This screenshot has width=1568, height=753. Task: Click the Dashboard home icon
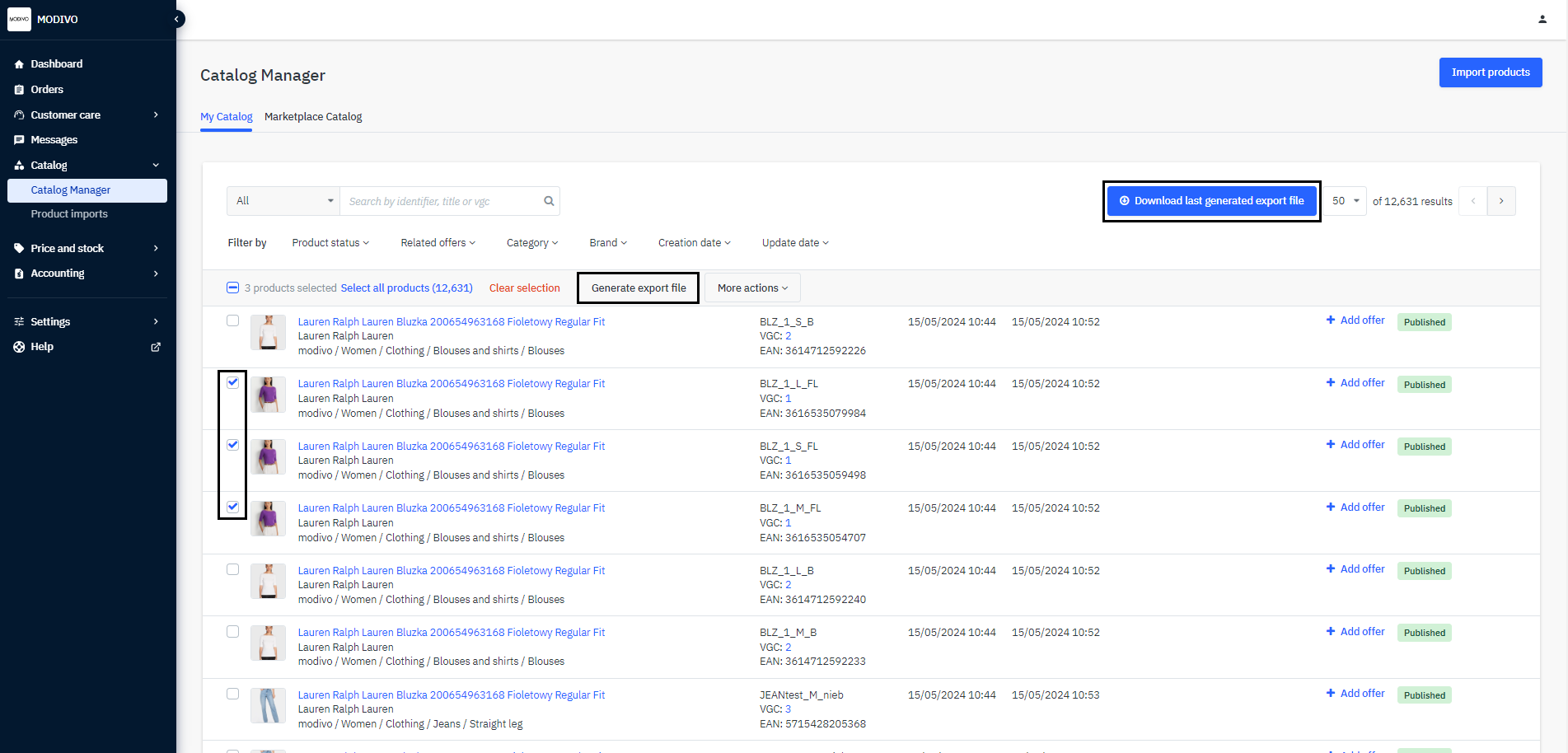[19, 64]
